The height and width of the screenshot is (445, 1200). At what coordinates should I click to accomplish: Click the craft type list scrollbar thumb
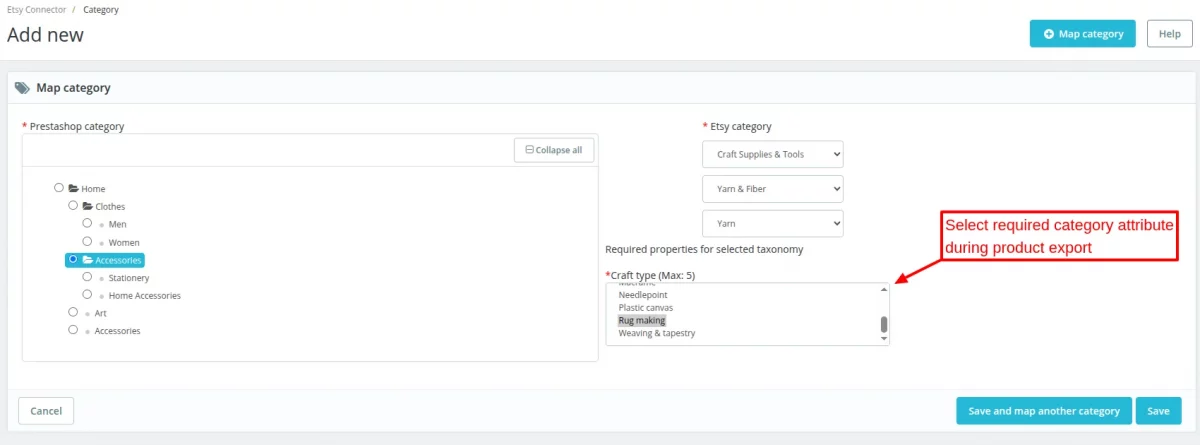pos(883,325)
